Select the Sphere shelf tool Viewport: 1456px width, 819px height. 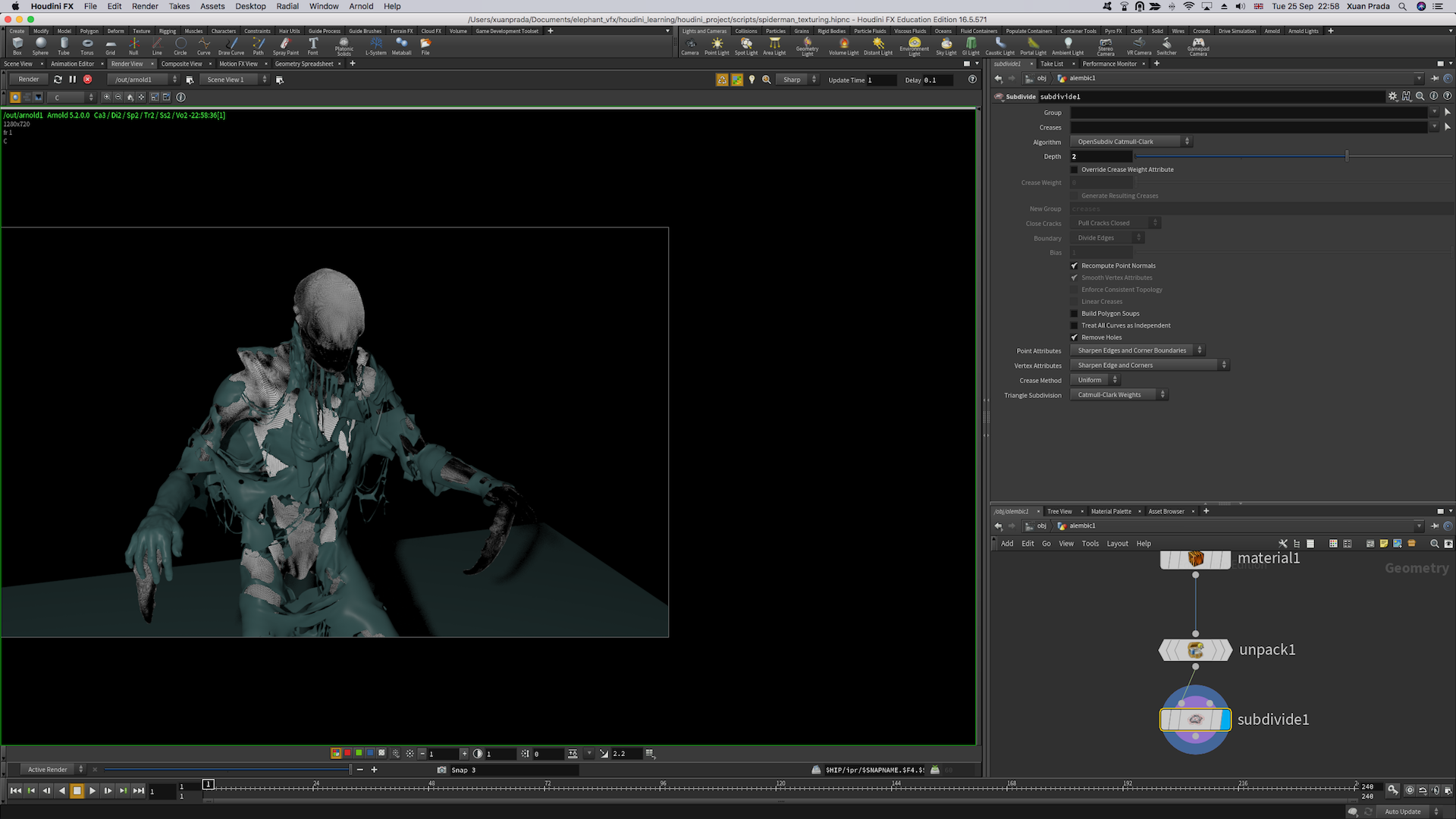[x=40, y=46]
